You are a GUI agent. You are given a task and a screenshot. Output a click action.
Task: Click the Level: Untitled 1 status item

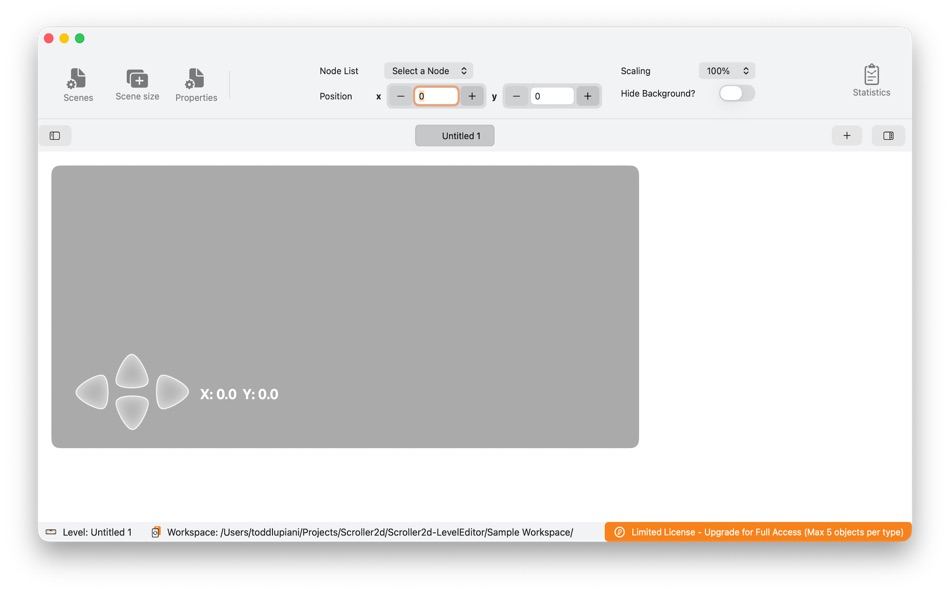point(97,531)
